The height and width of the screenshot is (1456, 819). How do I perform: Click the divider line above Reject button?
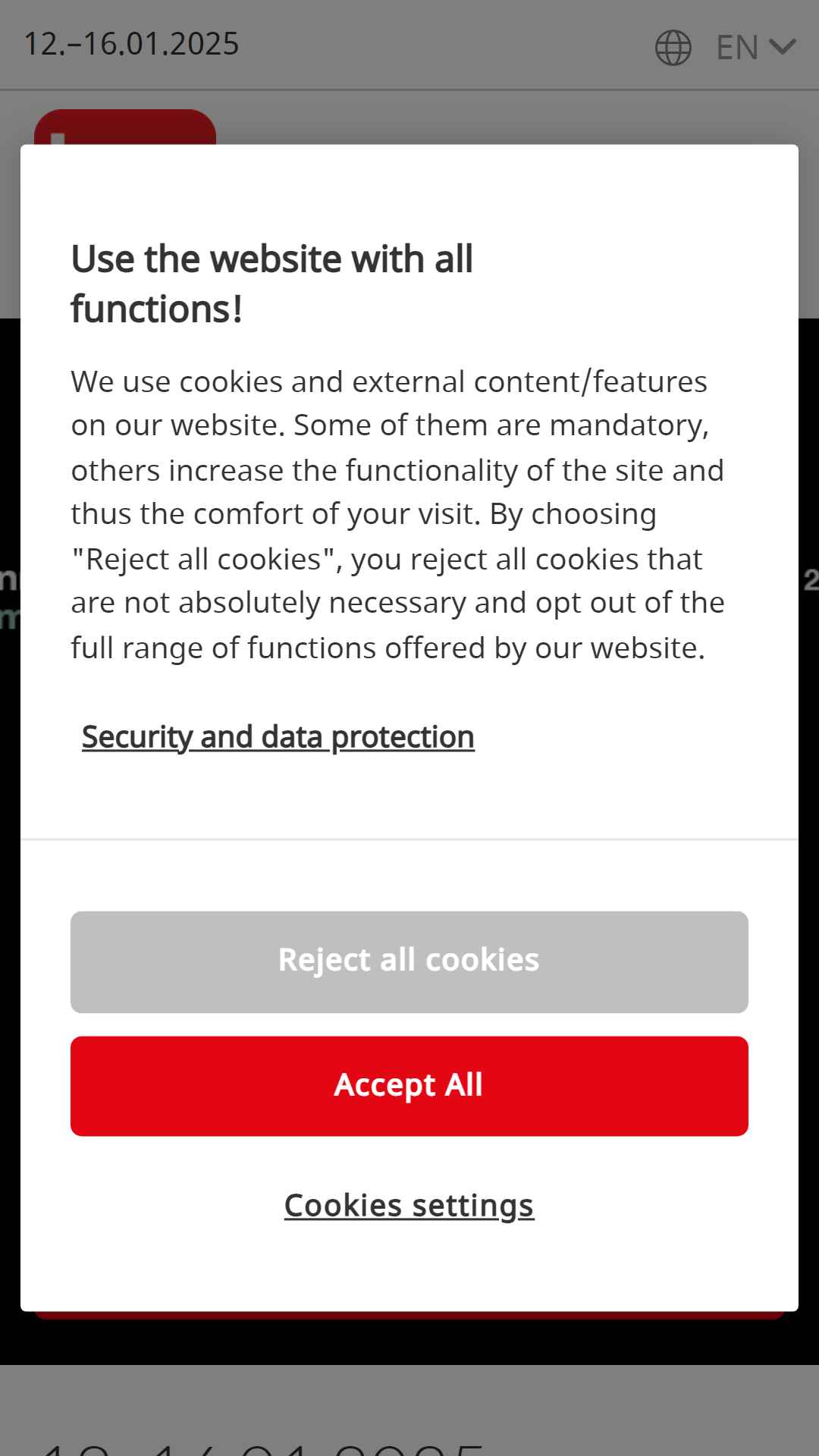click(409, 839)
